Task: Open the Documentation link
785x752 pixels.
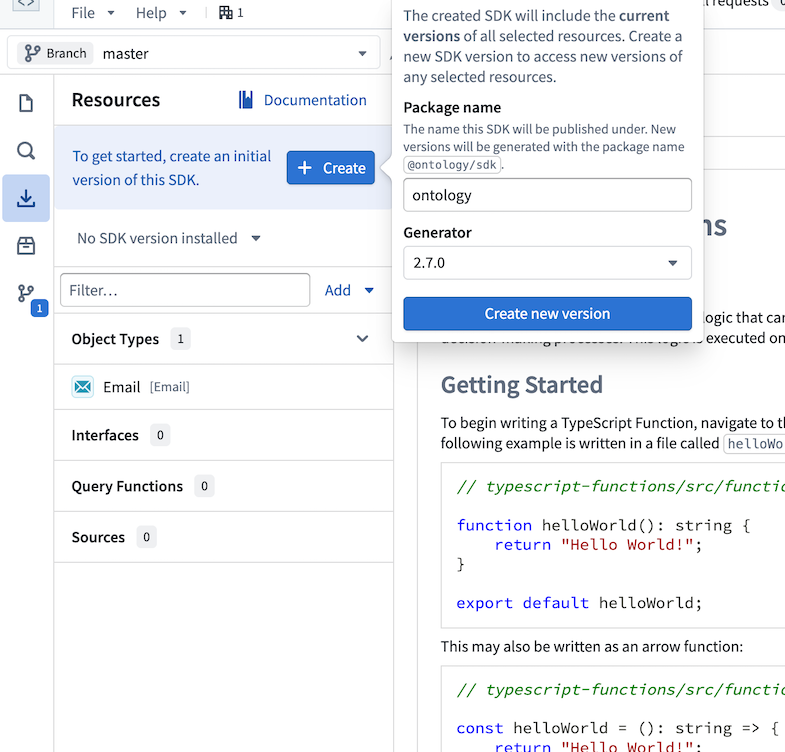Action: tap(303, 100)
